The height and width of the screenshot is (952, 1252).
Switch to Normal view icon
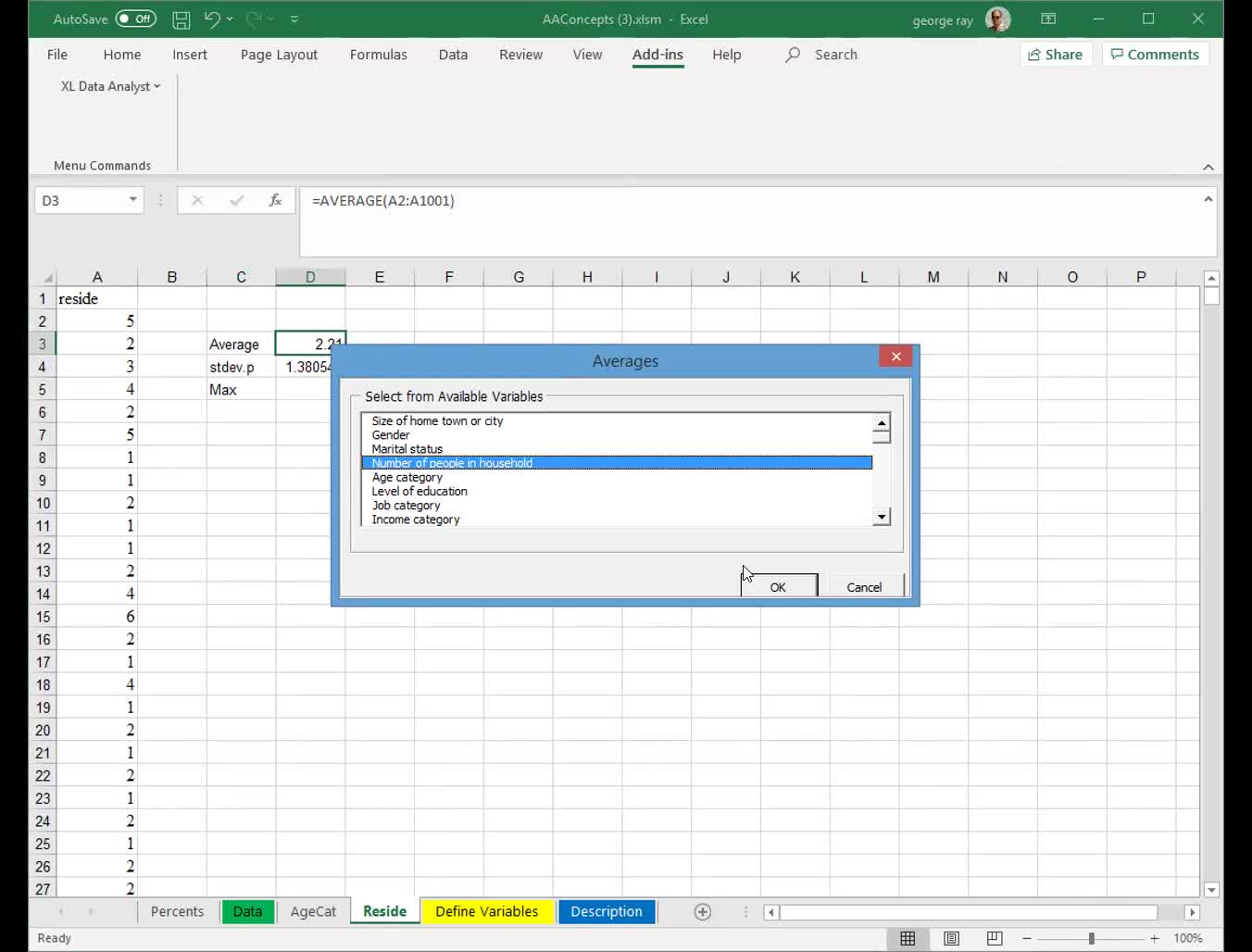click(908, 938)
